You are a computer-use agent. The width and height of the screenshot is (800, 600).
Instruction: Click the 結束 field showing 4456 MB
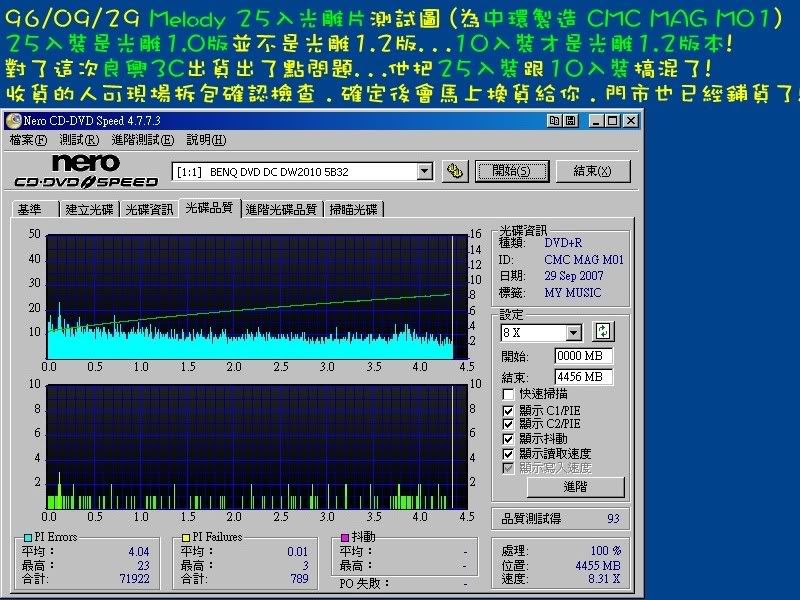(583, 377)
